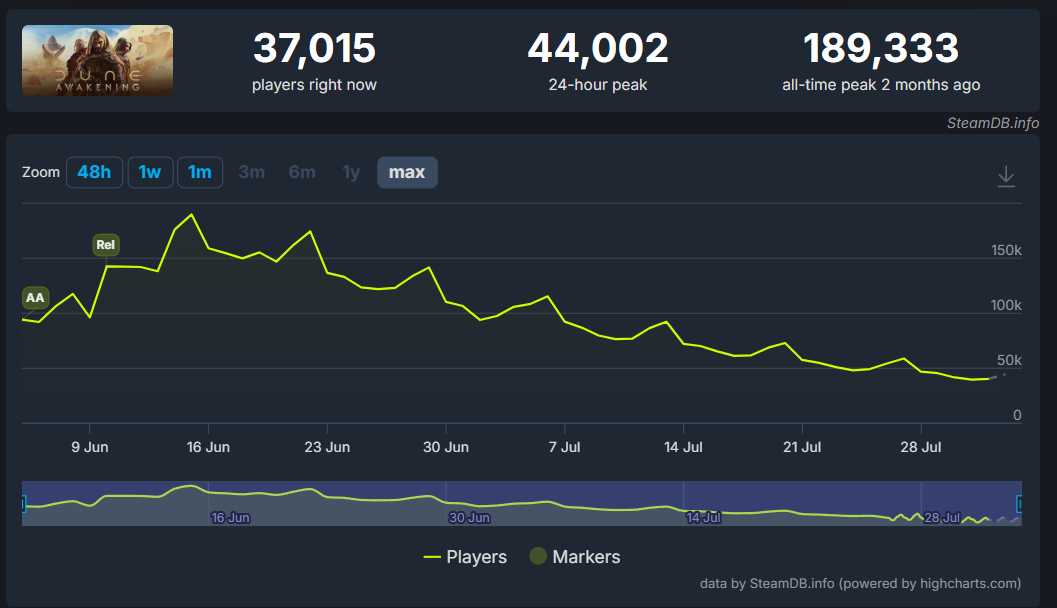Screen dimensions: 1057x608
Task: Click the all-time peak 2 months ago label
Action: [x=881, y=85]
